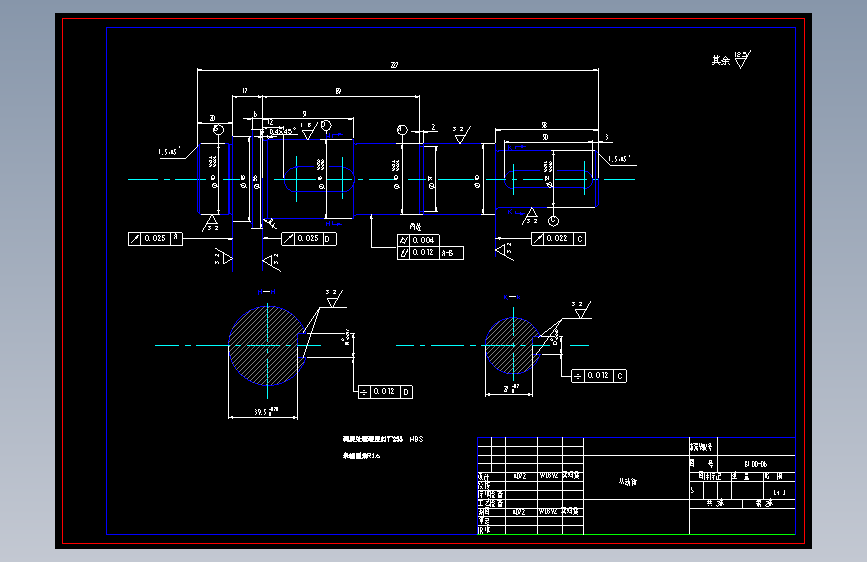Click the 0.004 cylindricity tolerance frame
Viewport: 867px width, 562px height.
[x=418, y=240]
